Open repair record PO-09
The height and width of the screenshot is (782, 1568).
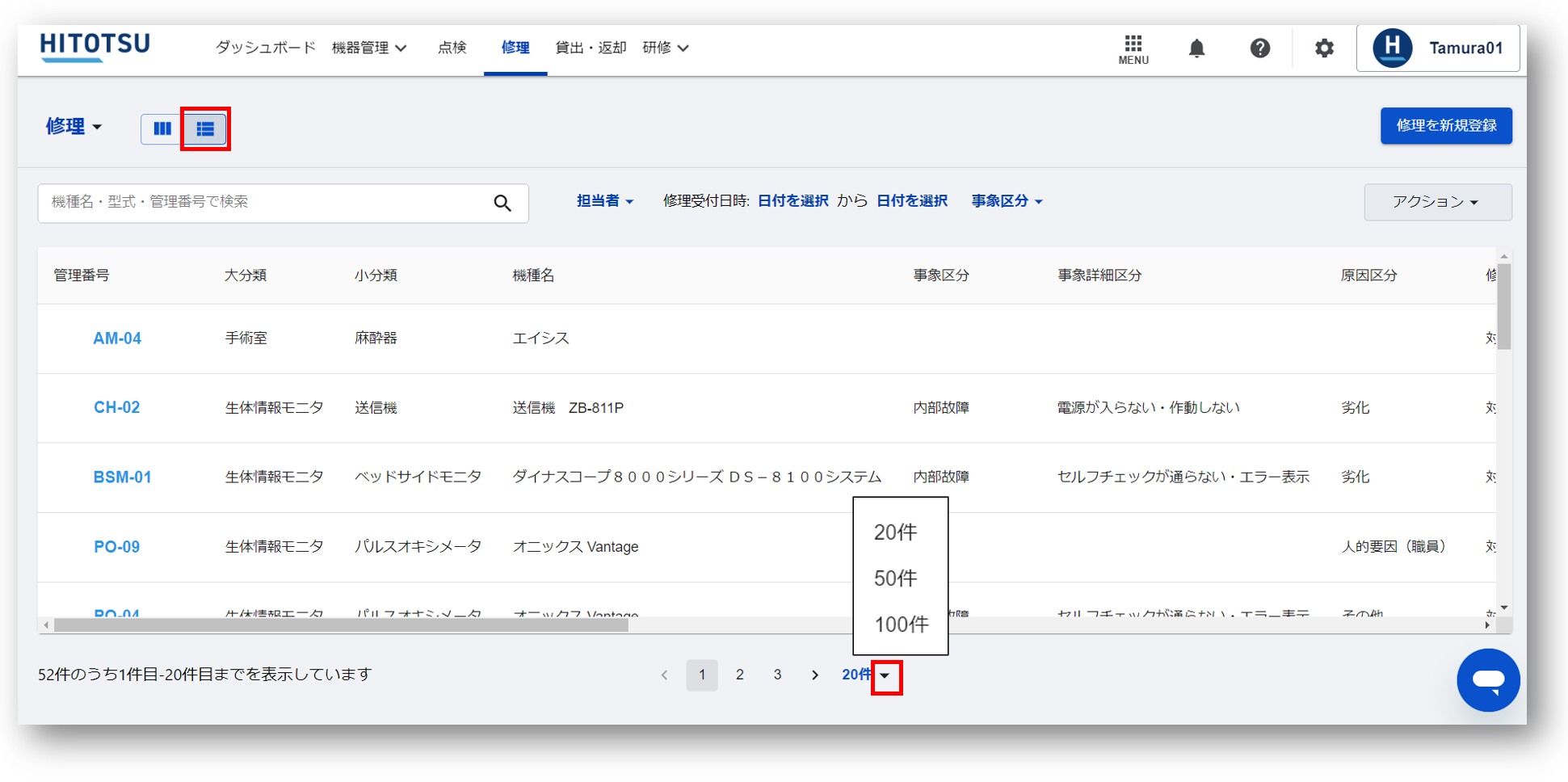coord(117,547)
